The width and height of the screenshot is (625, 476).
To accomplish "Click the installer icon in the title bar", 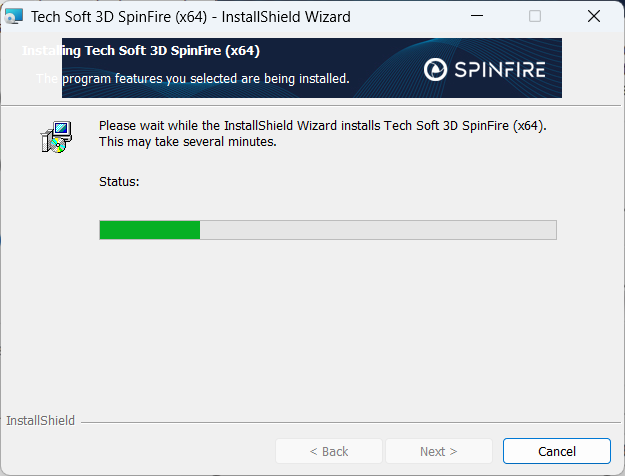I will pos(14,16).
